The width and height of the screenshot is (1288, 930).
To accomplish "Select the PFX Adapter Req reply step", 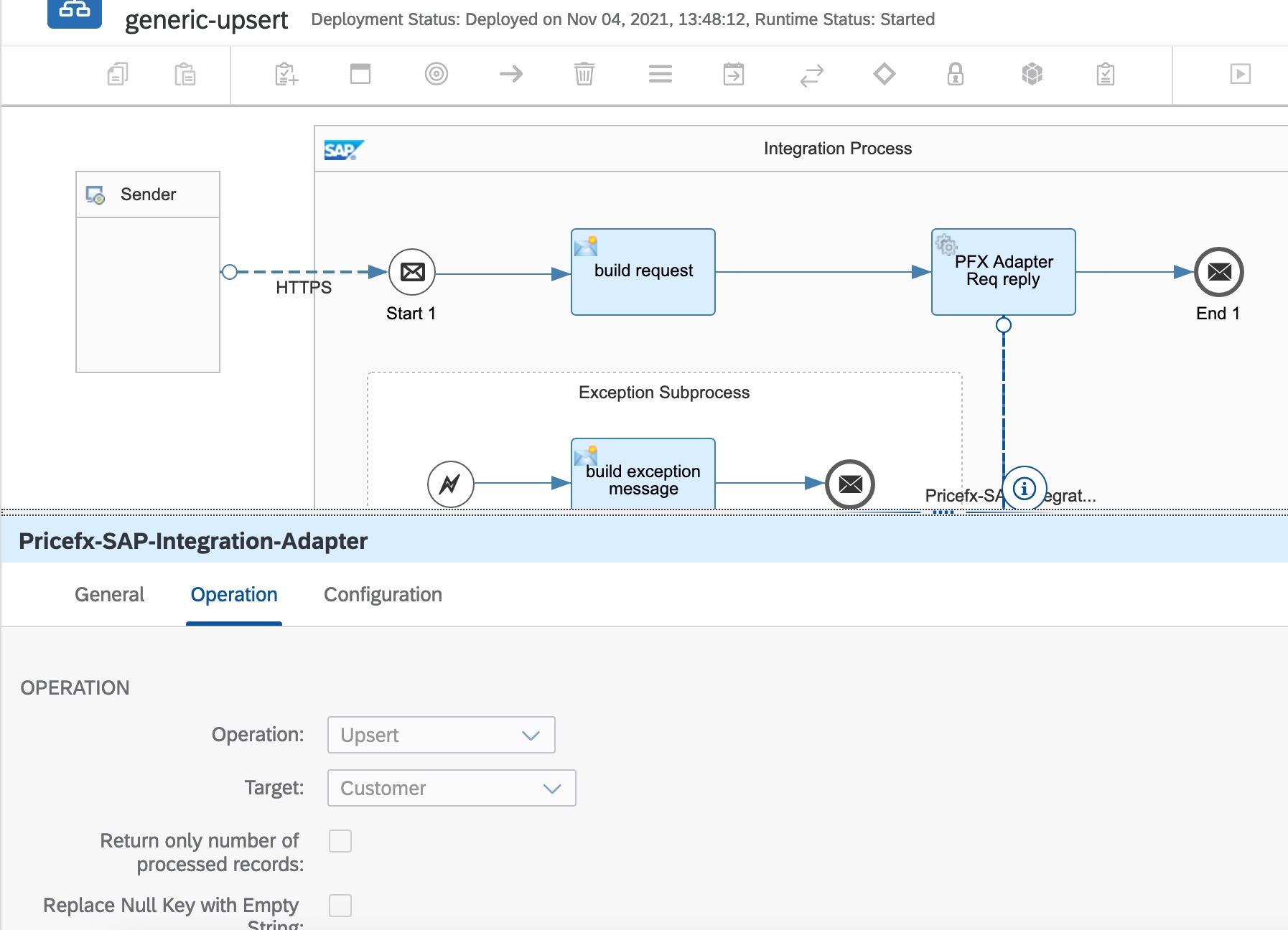I will (x=1003, y=272).
